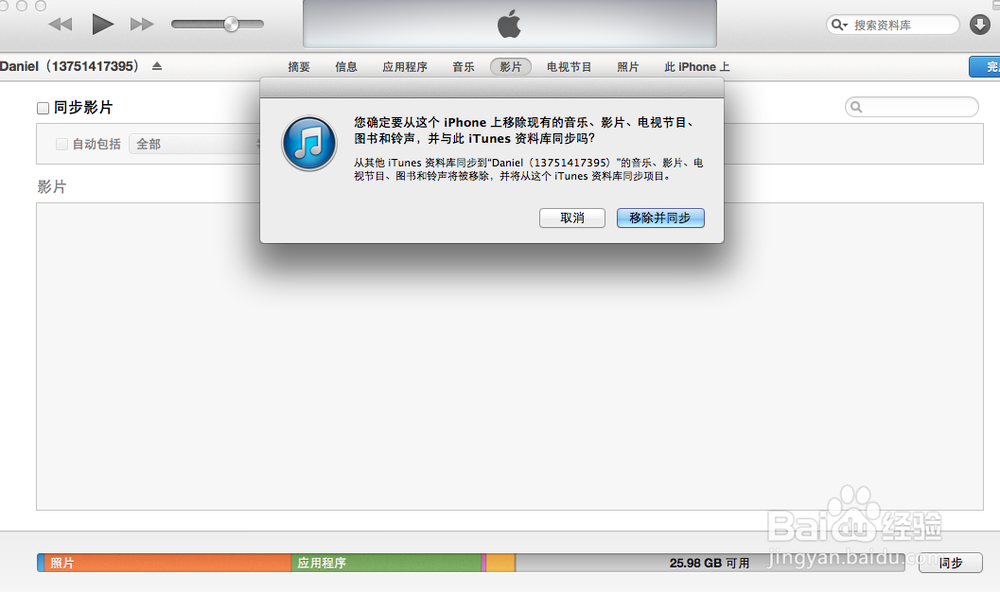Enable the 同步影片 checkbox
Viewport: 1000px width, 592px height.
pos(43,108)
